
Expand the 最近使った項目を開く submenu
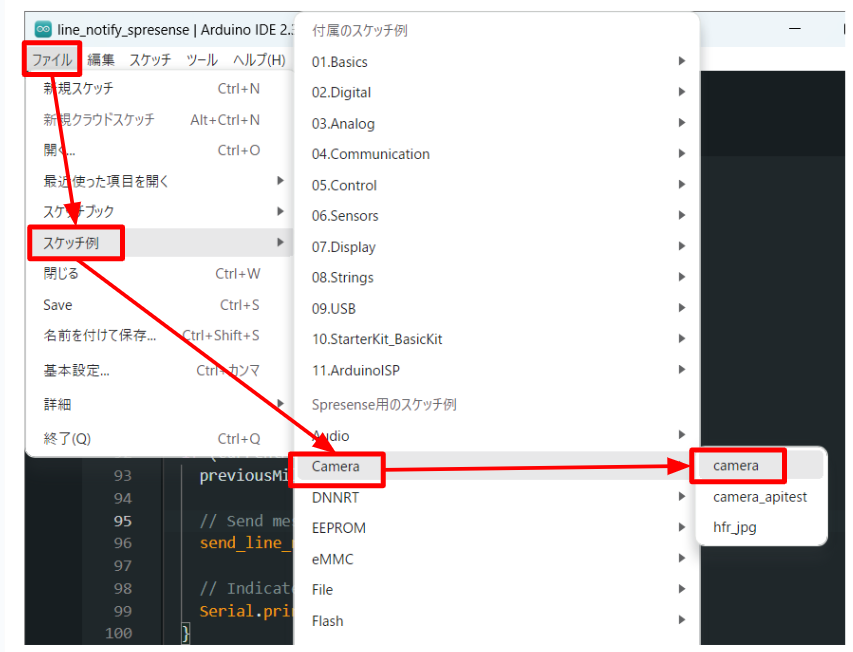tap(106, 181)
